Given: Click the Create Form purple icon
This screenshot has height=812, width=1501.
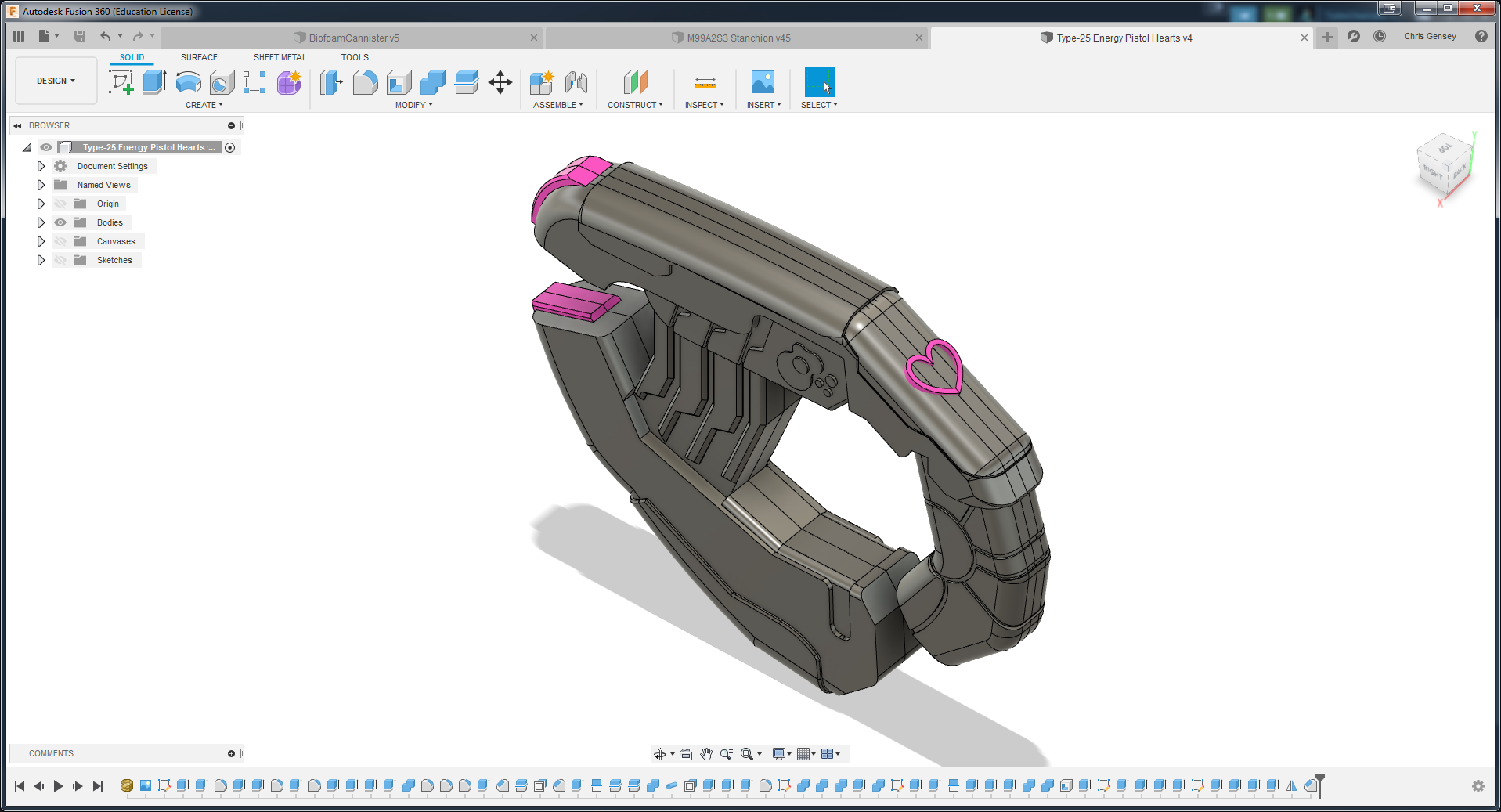Looking at the screenshot, I should point(289,82).
